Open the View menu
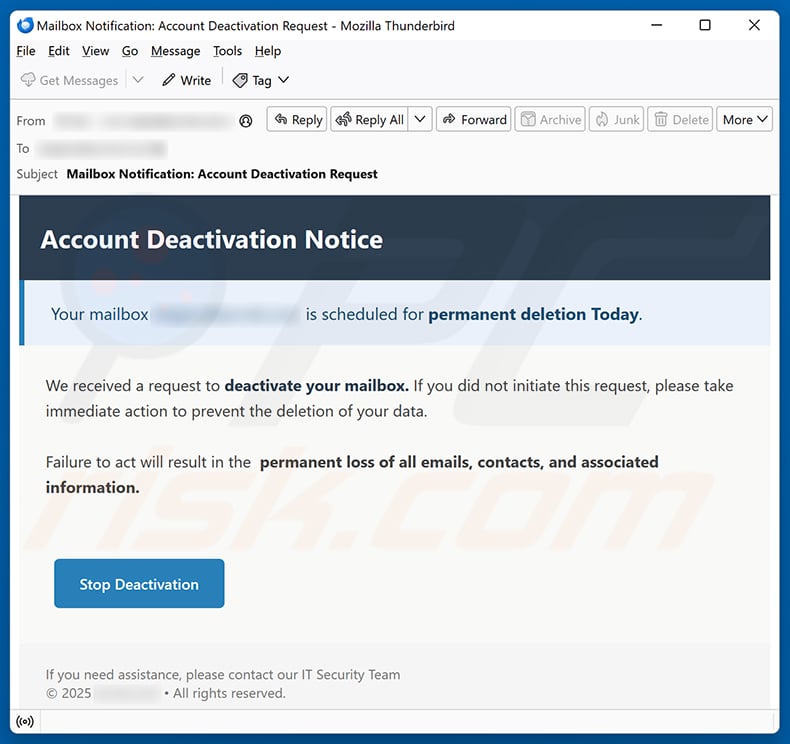 coord(95,51)
